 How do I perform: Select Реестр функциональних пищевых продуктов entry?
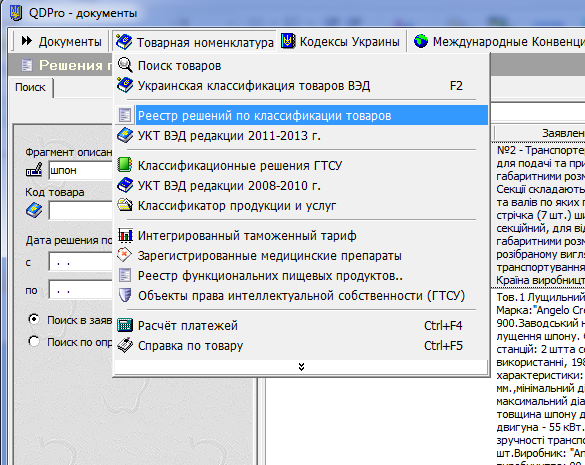point(301,276)
